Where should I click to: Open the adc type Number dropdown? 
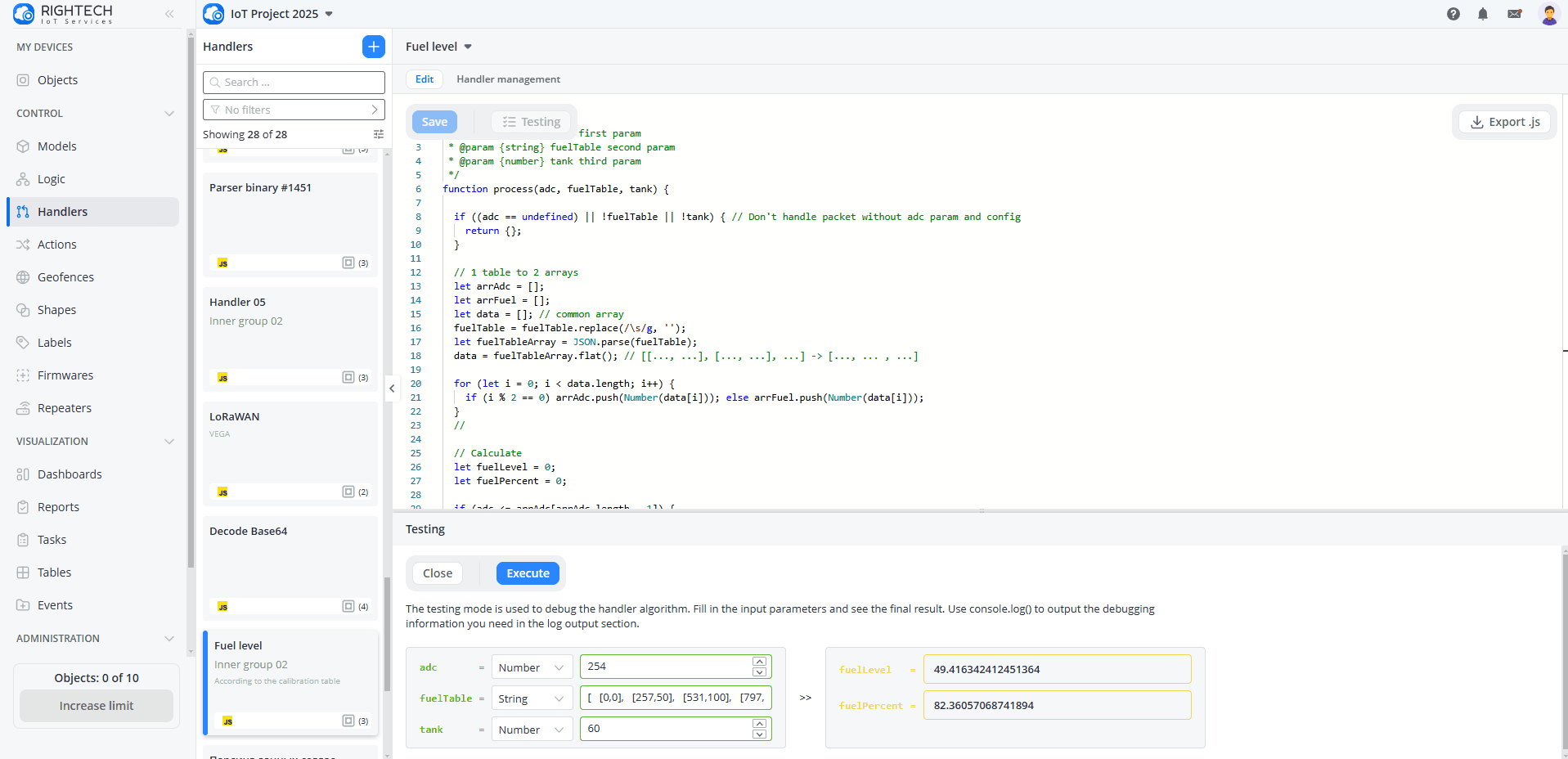(x=532, y=667)
